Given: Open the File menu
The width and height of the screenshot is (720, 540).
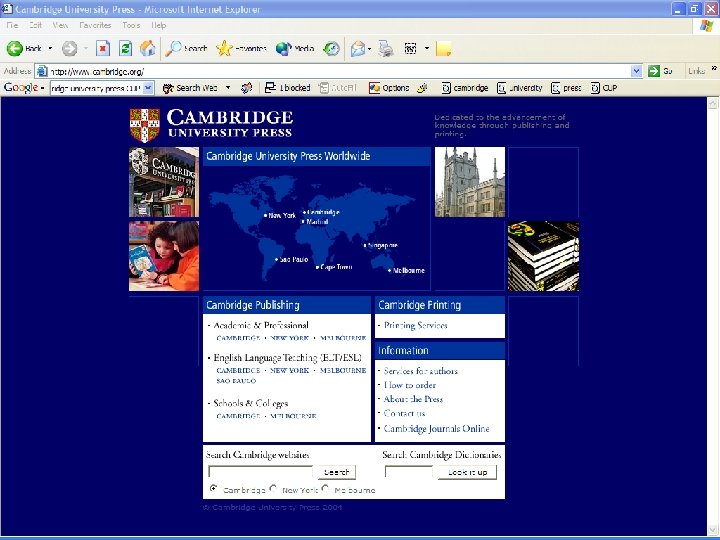Looking at the screenshot, I should 12,25.
